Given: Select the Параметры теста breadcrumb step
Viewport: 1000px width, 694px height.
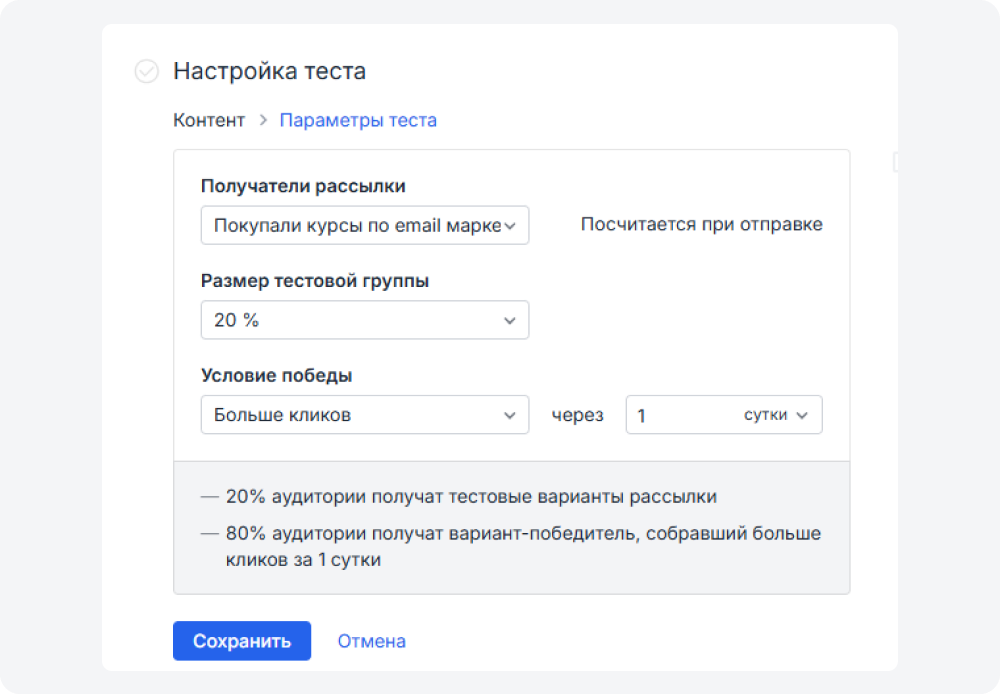Looking at the screenshot, I should pyautogui.click(x=358, y=121).
